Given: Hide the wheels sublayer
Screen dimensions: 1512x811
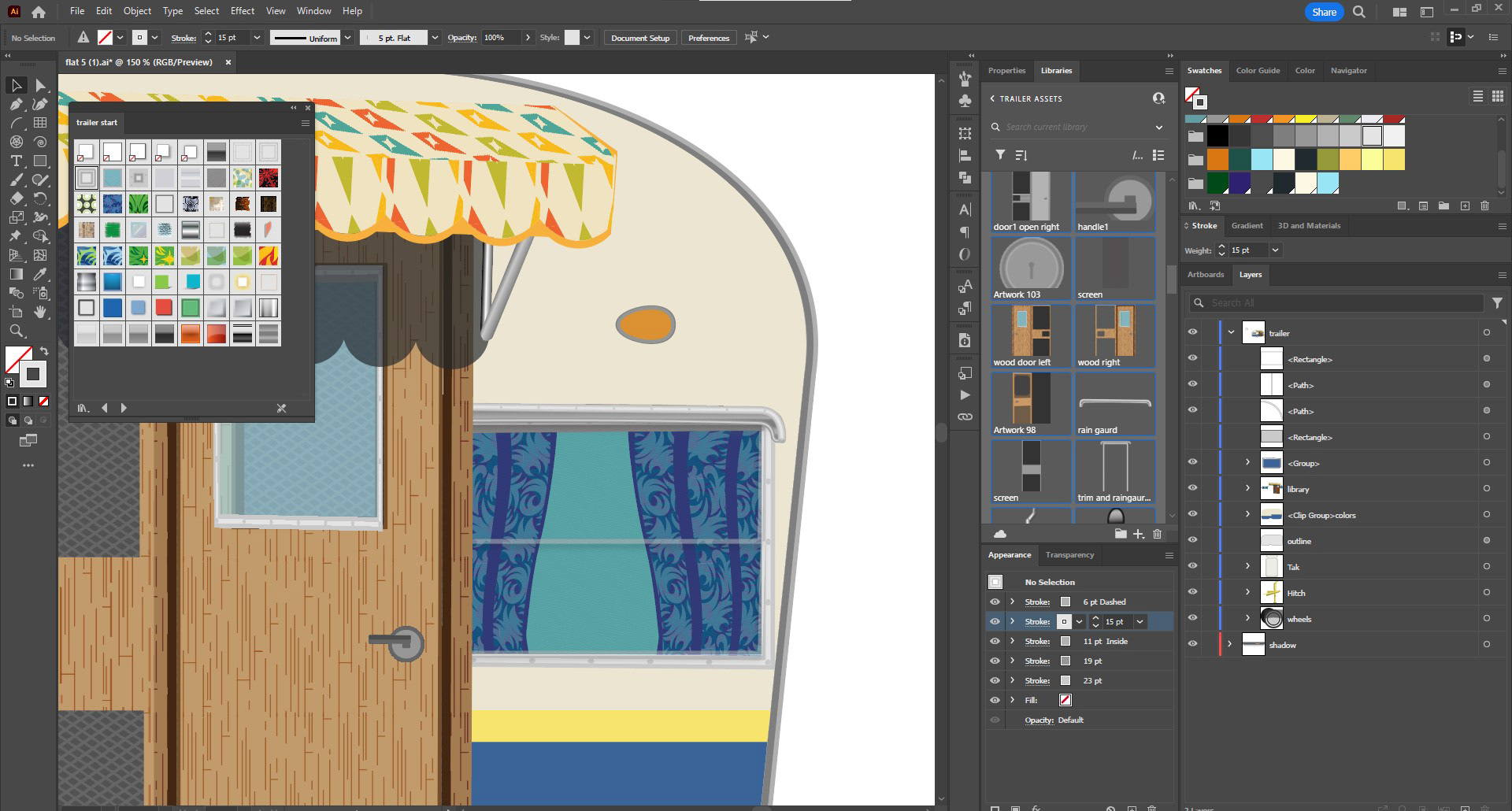Looking at the screenshot, I should 1192,618.
